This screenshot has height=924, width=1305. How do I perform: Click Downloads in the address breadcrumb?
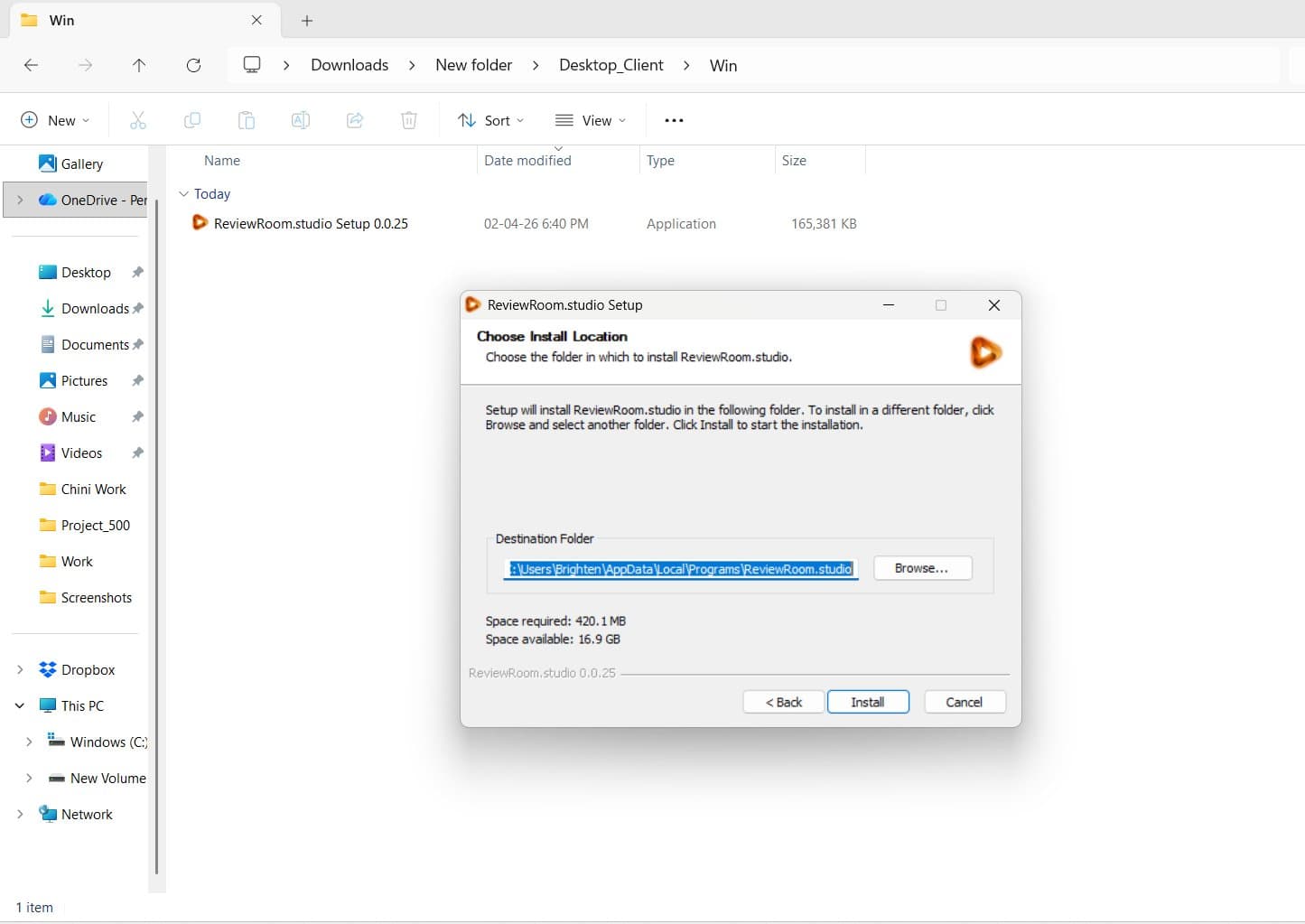coord(350,65)
